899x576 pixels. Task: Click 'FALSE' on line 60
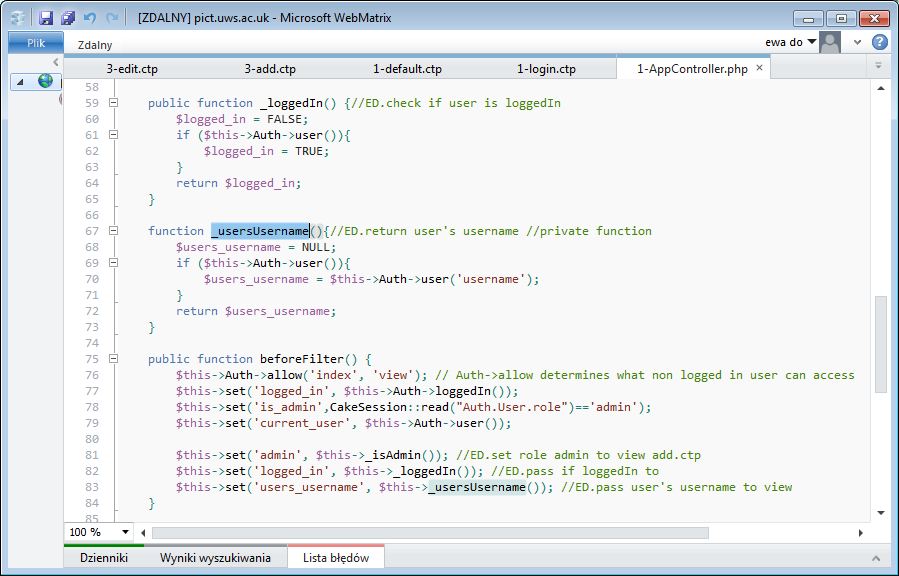(284, 119)
